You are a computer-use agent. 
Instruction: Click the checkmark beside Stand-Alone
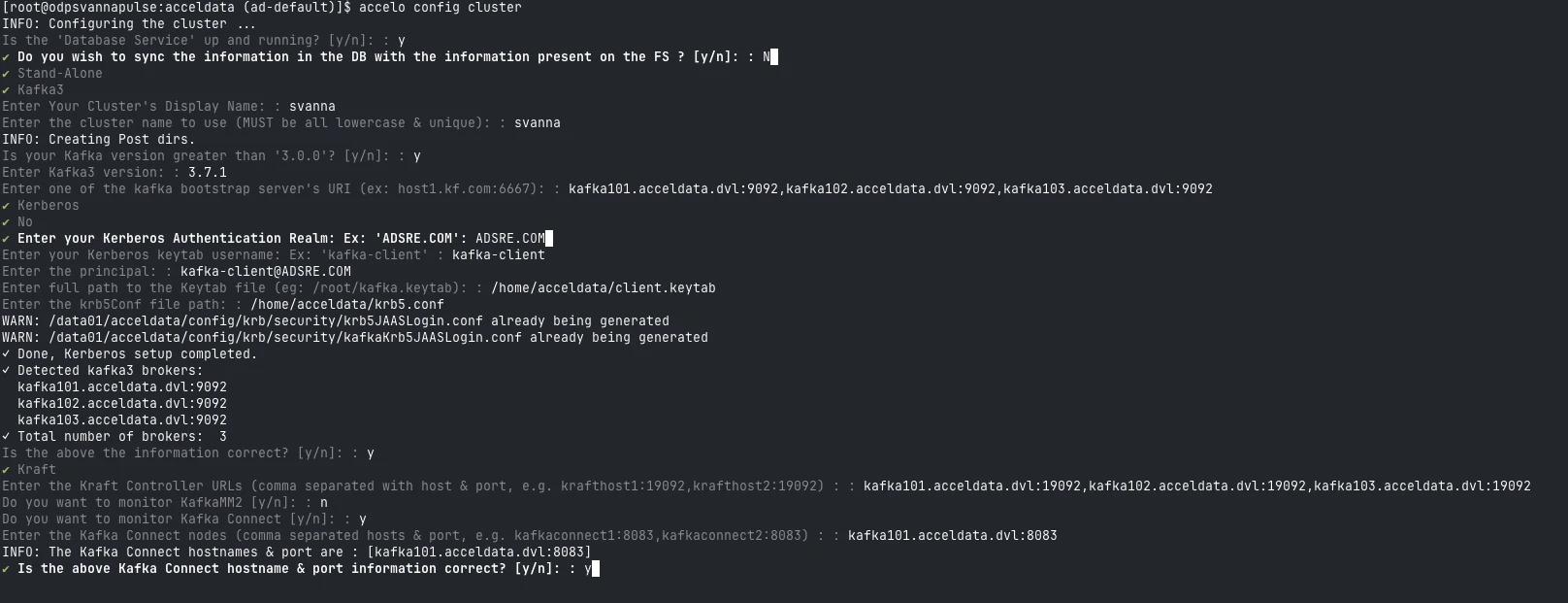pos(6,74)
